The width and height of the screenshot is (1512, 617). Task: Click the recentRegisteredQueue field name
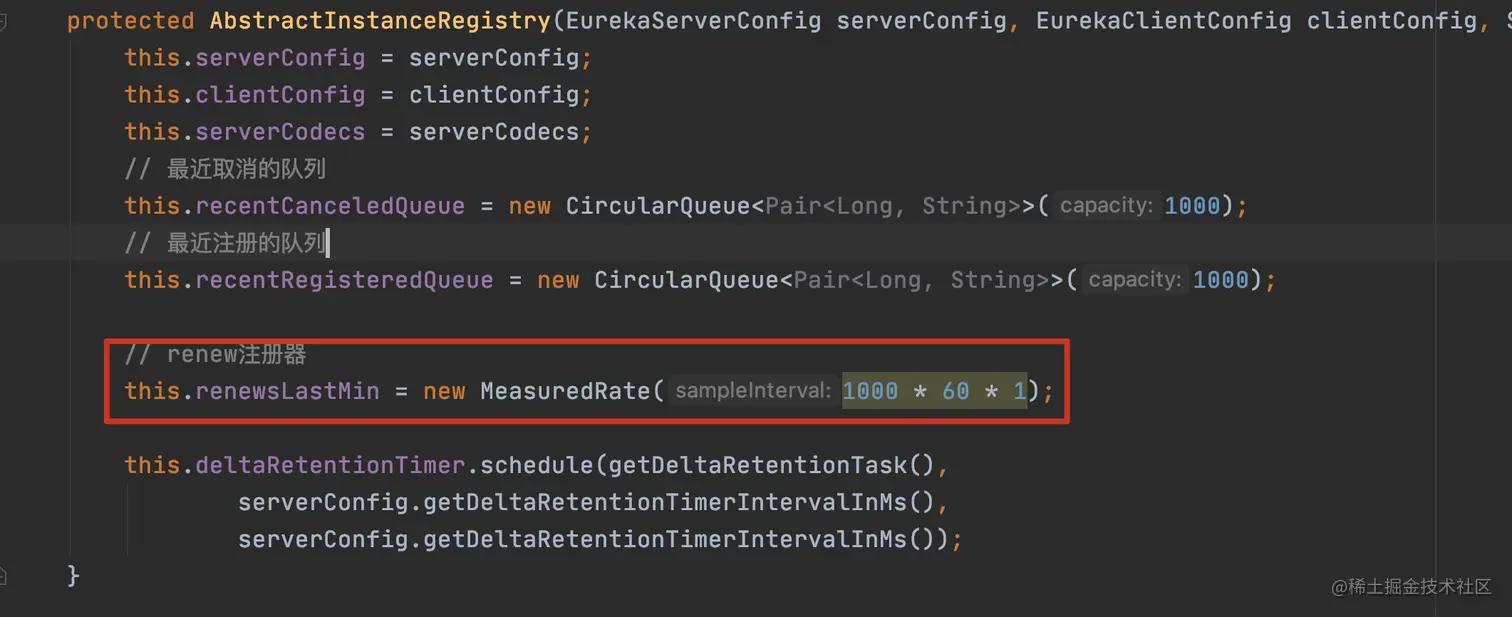[344, 280]
